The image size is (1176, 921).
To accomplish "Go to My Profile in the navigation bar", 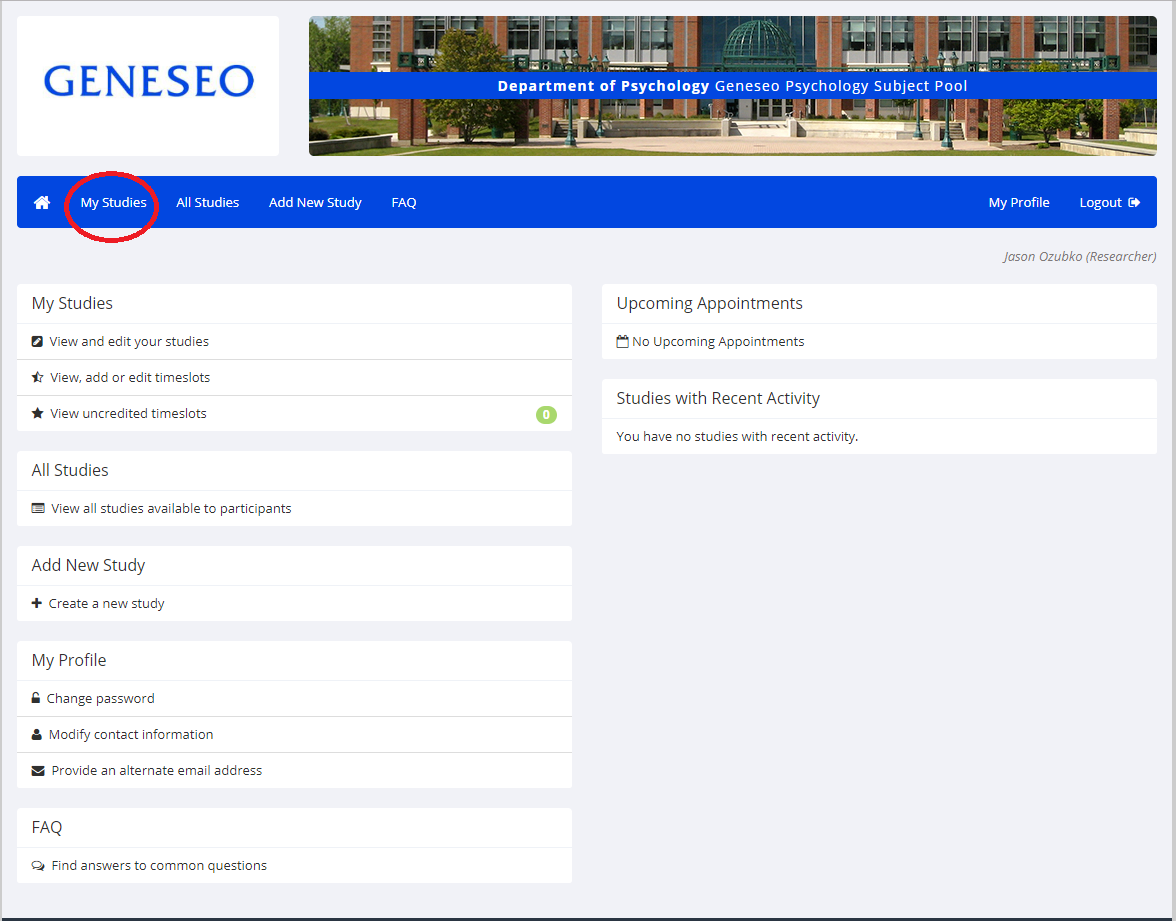I will click(x=1019, y=203).
